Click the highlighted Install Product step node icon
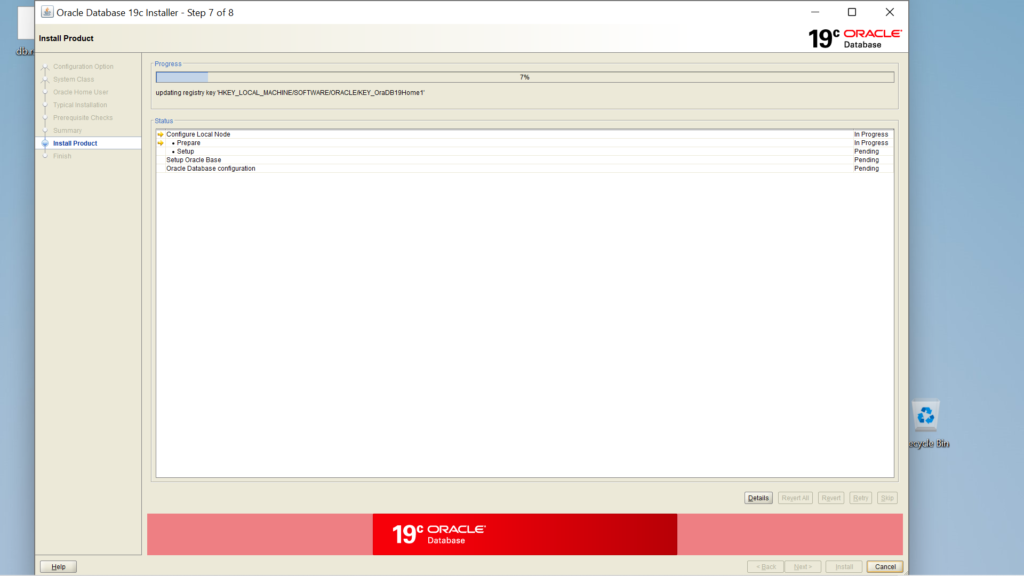This screenshot has width=1024, height=576. click(x=45, y=142)
